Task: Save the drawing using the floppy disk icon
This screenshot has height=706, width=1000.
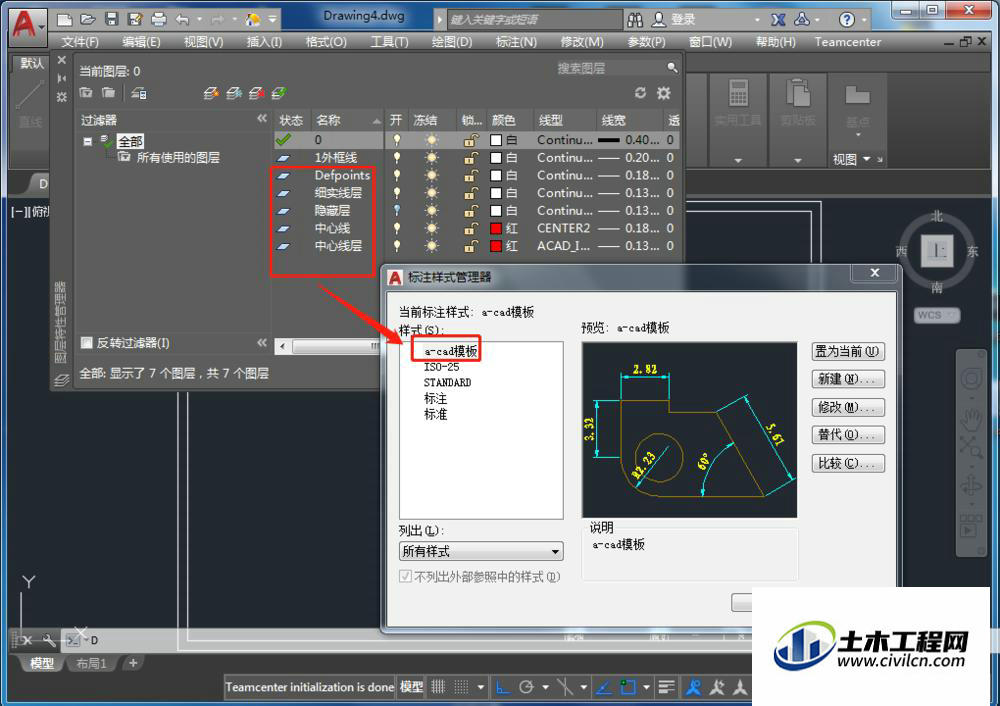Action: tap(112, 20)
